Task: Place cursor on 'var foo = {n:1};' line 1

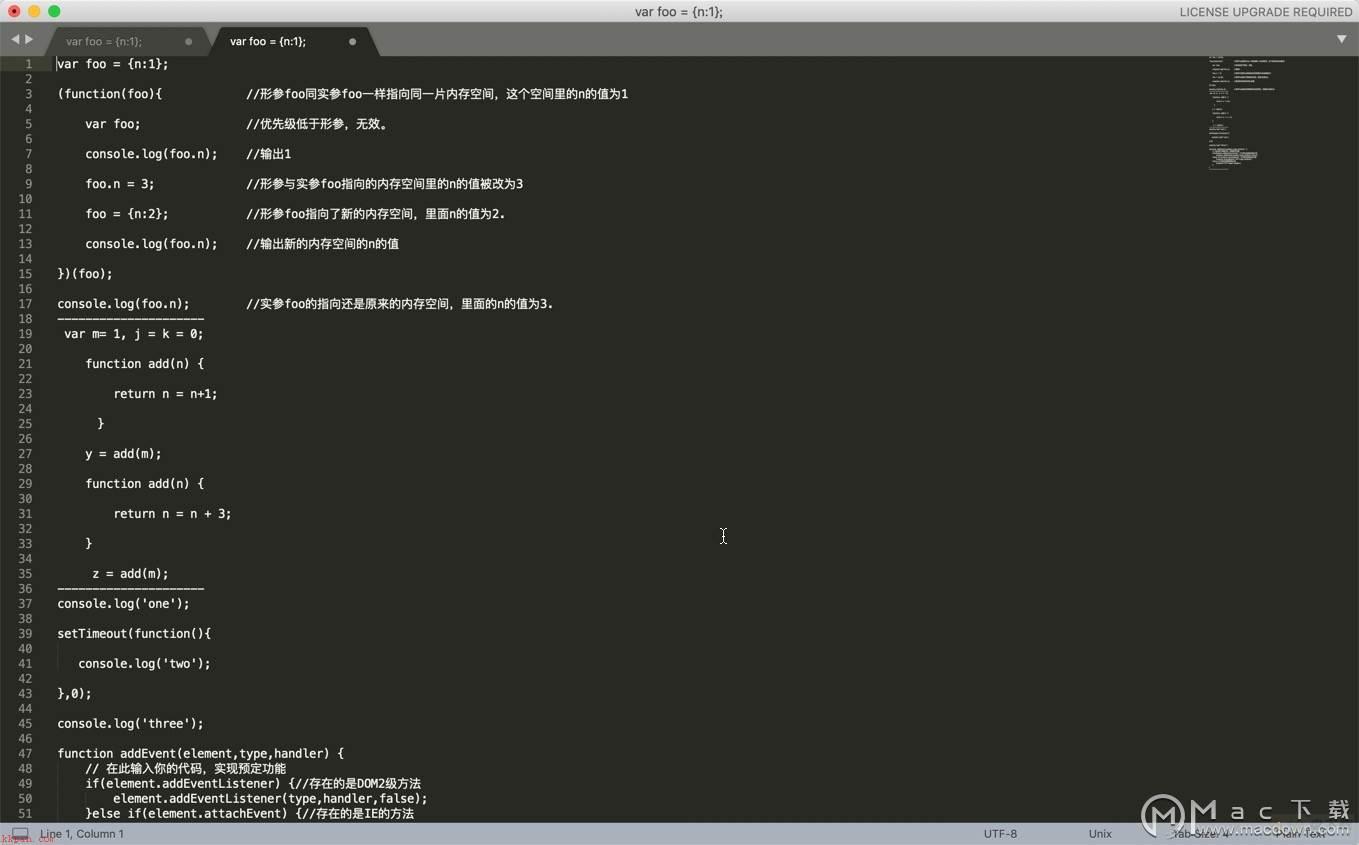Action: (x=113, y=64)
